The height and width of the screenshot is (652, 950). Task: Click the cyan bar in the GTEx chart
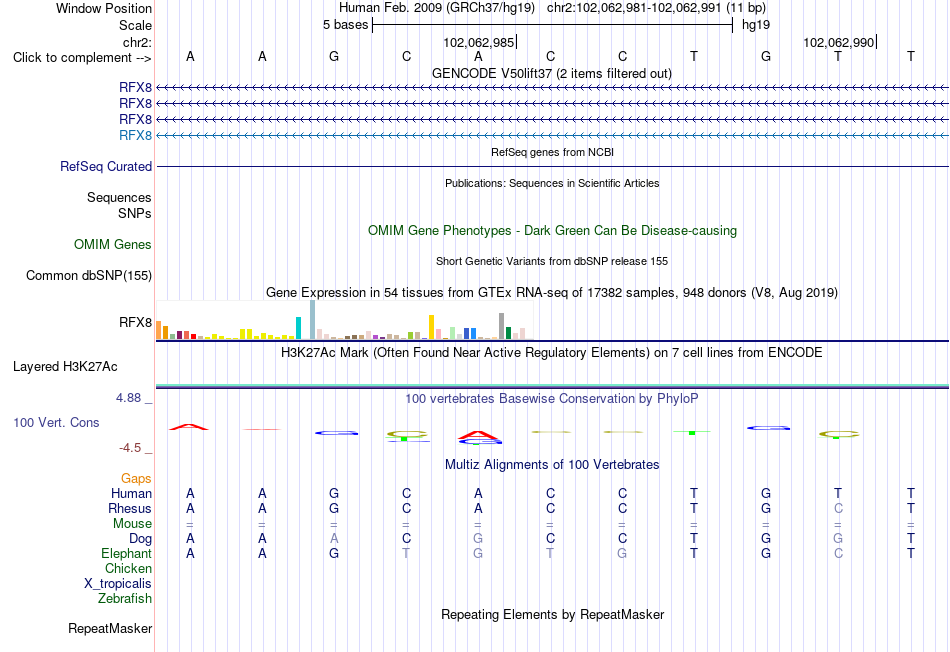click(x=298, y=328)
